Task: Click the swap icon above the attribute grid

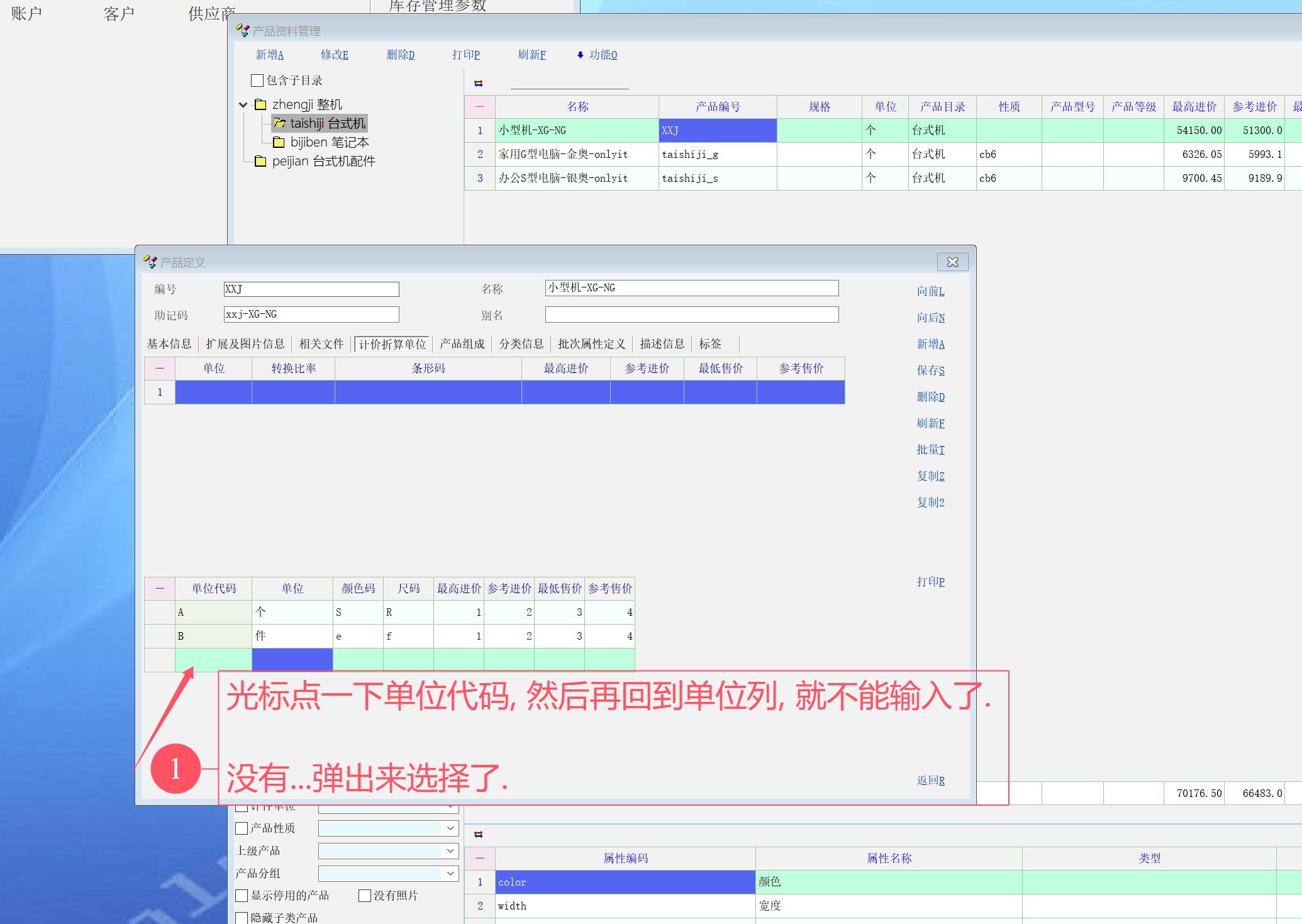Action: tap(478, 834)
